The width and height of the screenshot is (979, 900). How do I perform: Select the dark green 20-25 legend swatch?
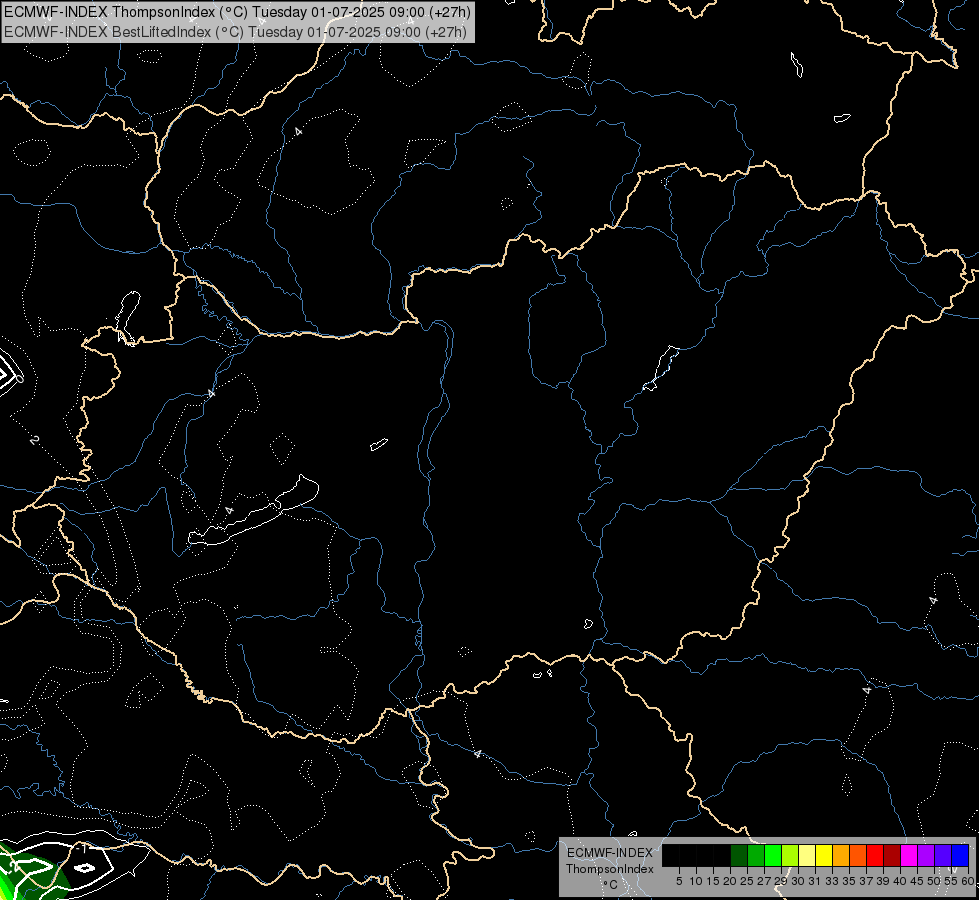coord(739,855)
